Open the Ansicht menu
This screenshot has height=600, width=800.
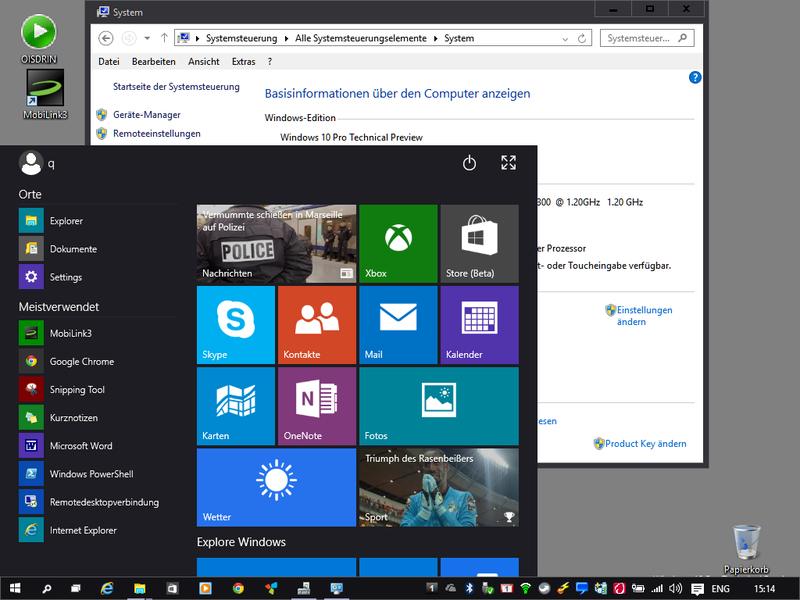coord(204,61)
